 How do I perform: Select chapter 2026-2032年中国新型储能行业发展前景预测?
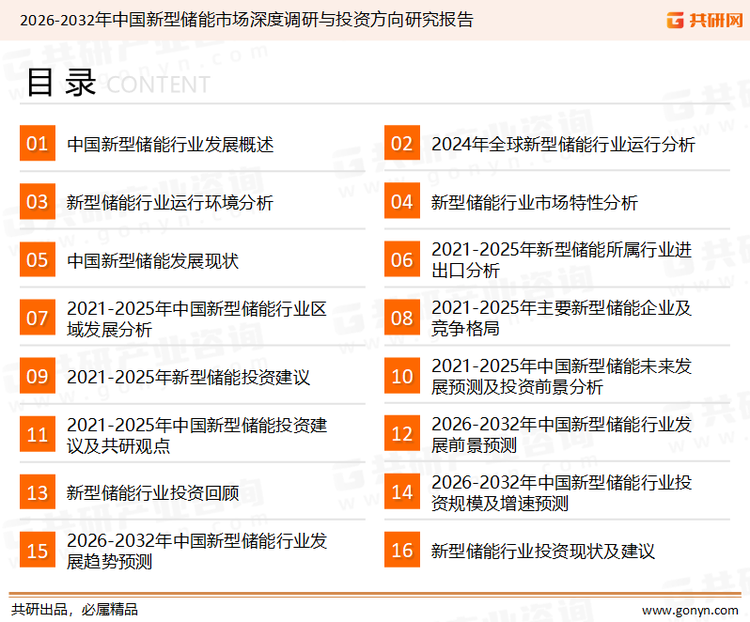[562, 434]
